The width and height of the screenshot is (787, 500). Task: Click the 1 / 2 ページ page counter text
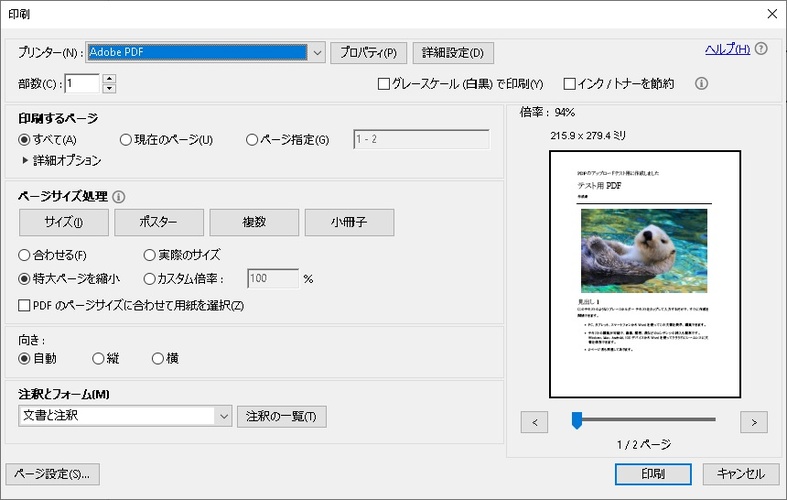coord(644,444)
